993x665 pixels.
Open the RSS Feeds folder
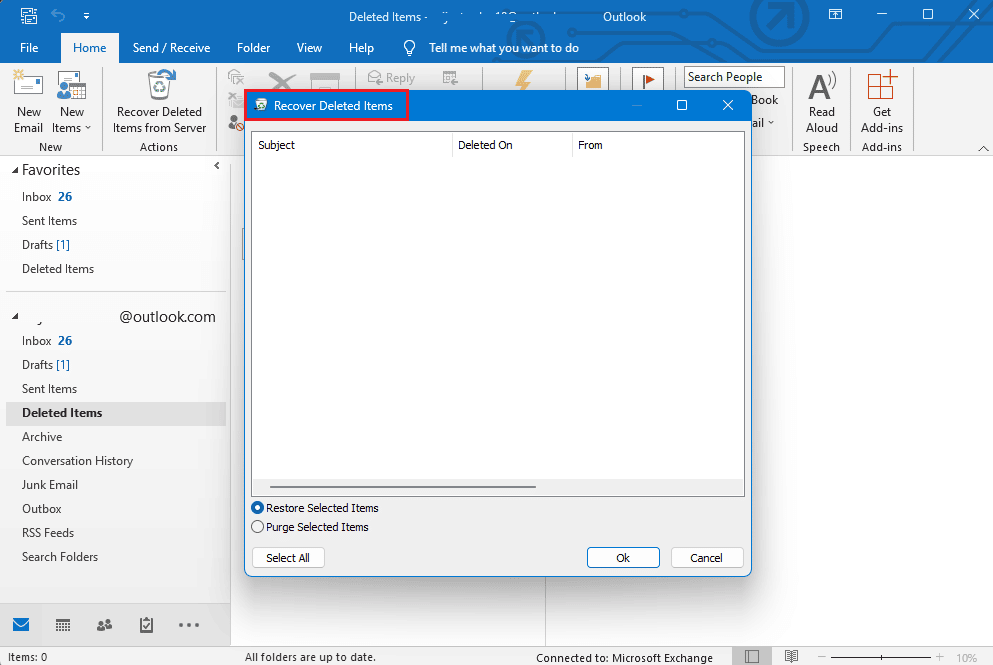tap(116, 533)
